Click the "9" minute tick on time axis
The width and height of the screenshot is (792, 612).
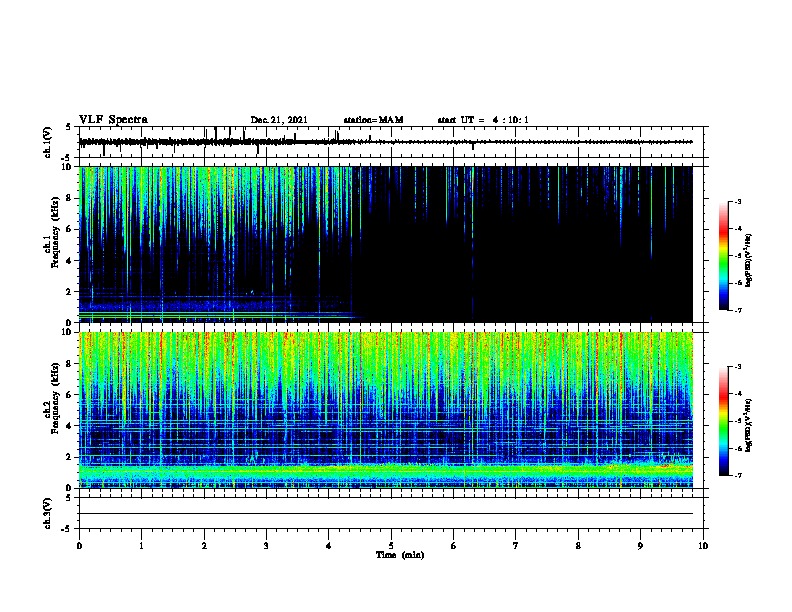pos(640,546)
